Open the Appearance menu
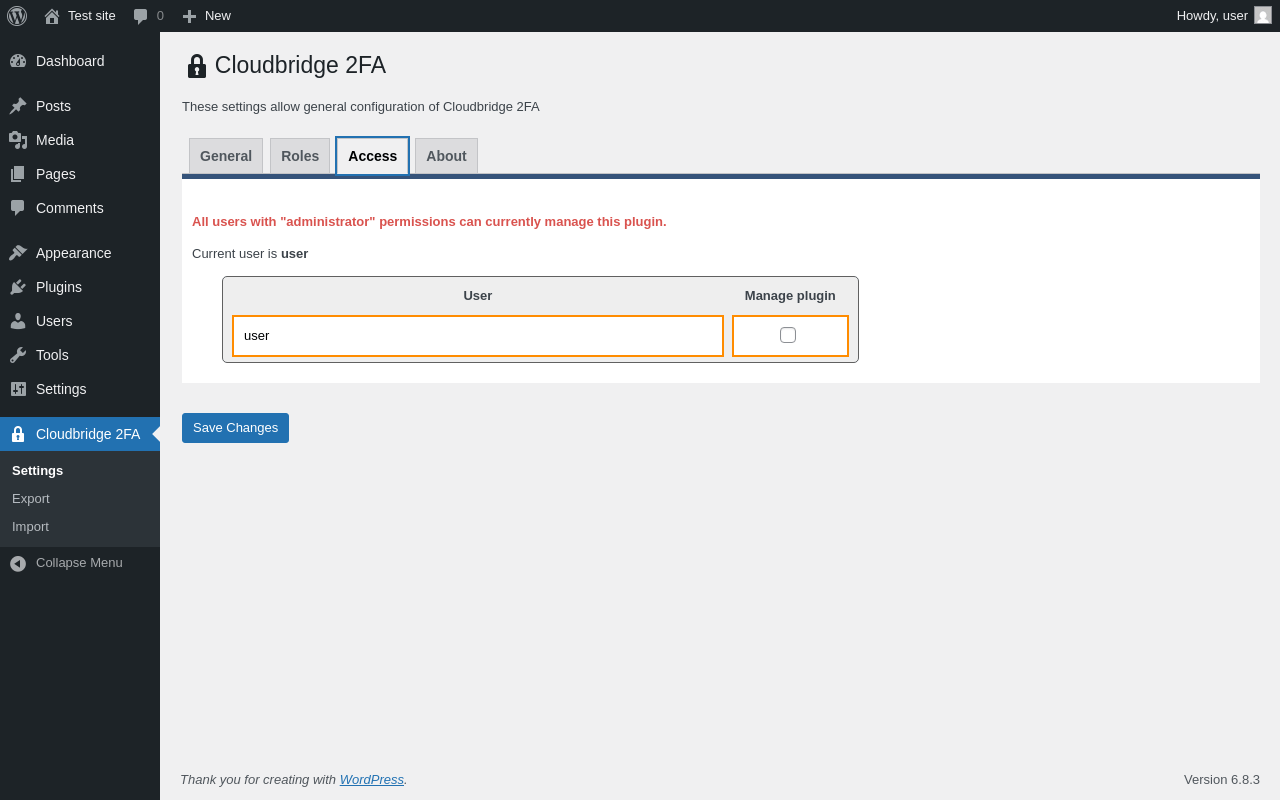The image size is (1280, 800). [80, 253]
